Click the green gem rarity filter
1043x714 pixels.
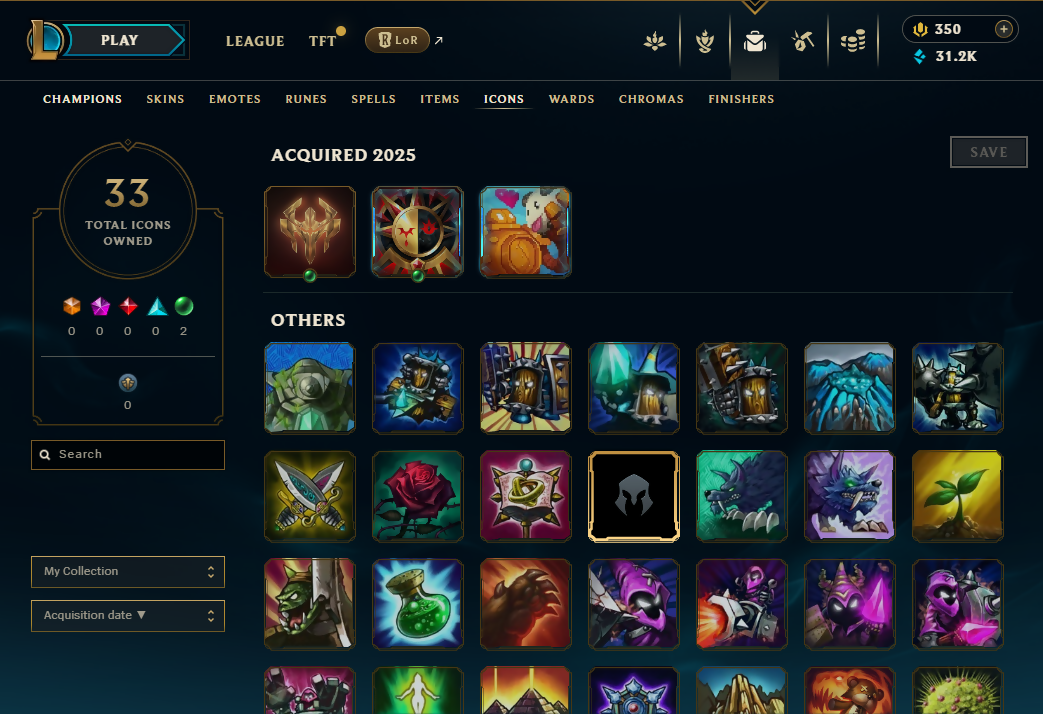[x=184, y=306]
